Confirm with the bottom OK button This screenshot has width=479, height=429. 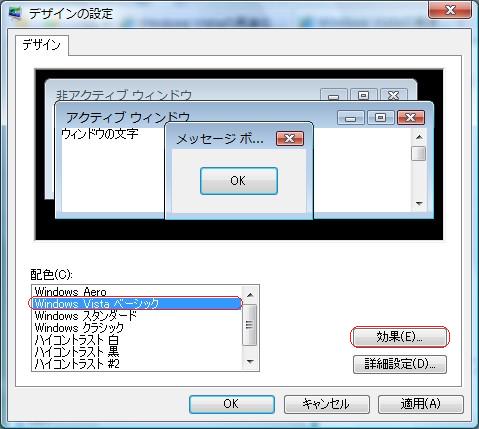click(232, 404)
